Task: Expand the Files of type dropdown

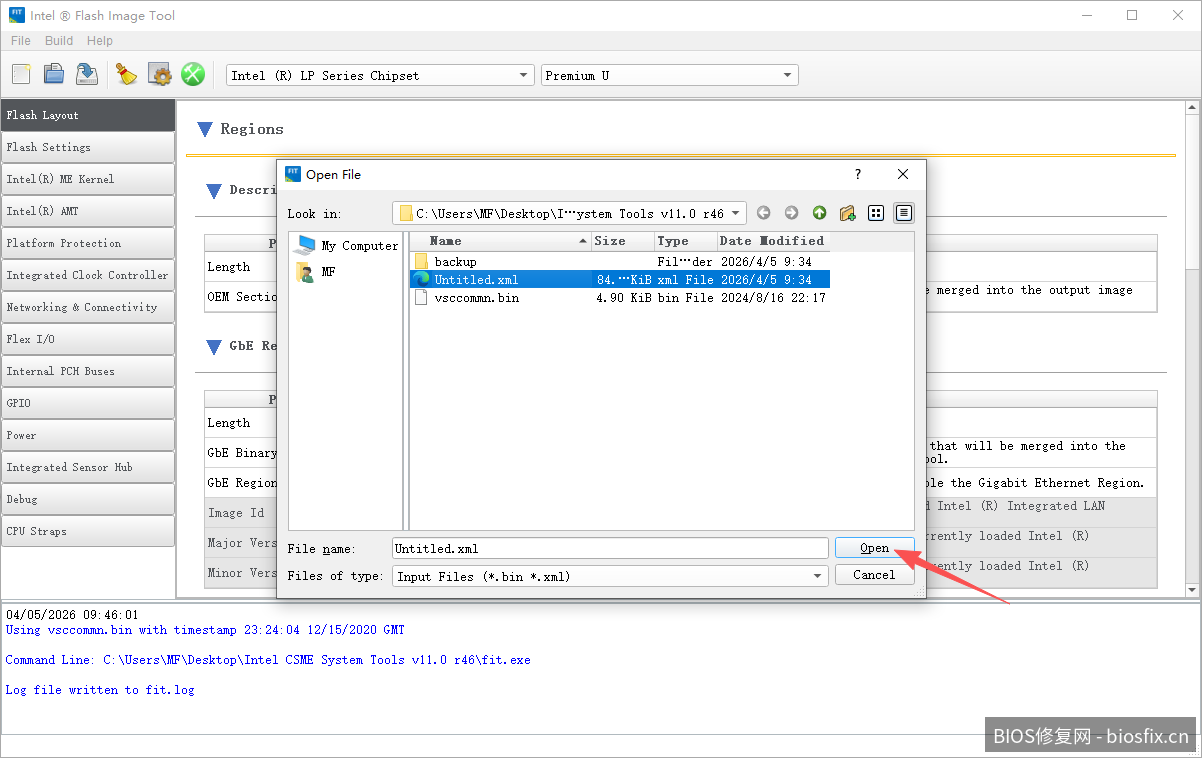Action: click(x=610, y=576)
